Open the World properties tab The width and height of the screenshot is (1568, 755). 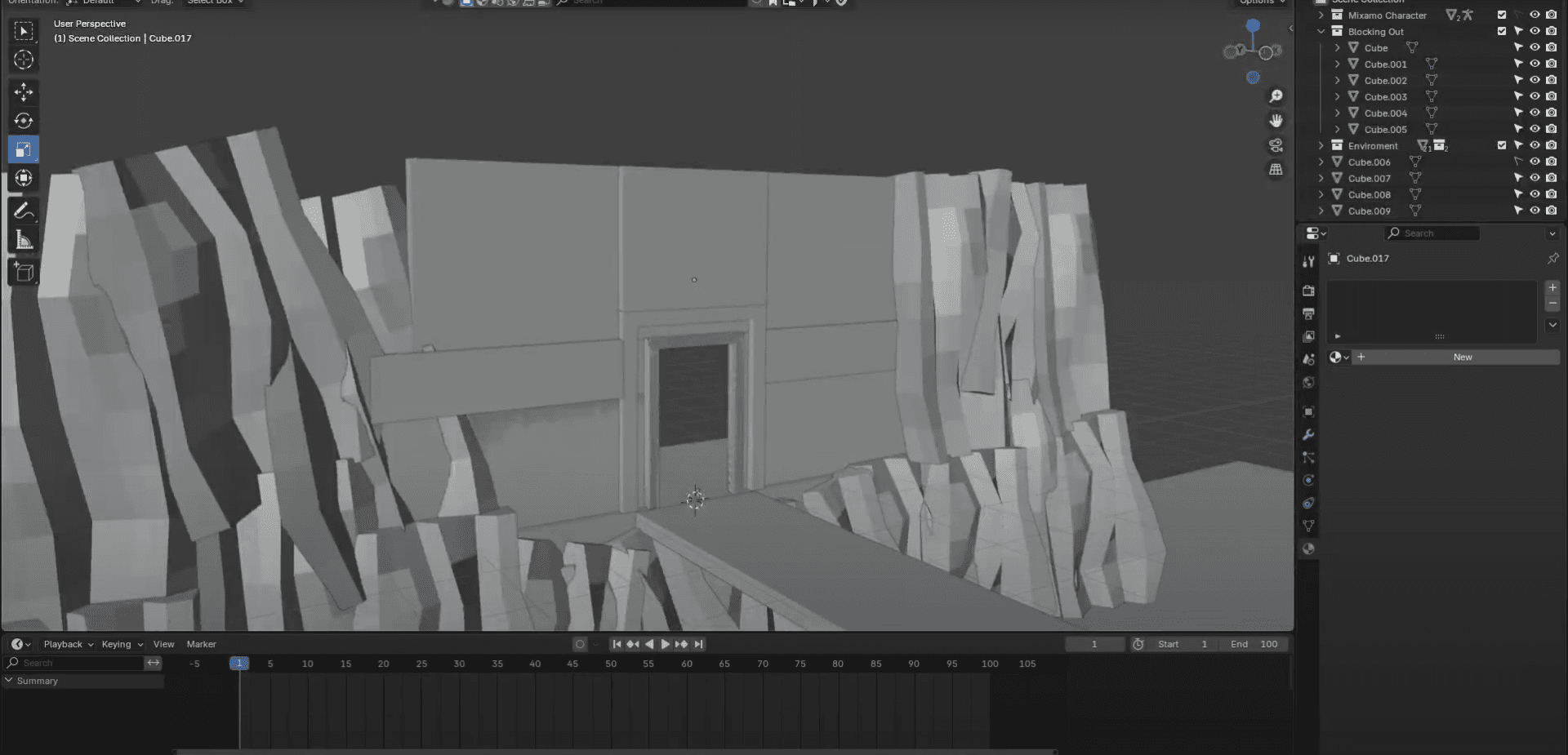[x=1308, y=382]
